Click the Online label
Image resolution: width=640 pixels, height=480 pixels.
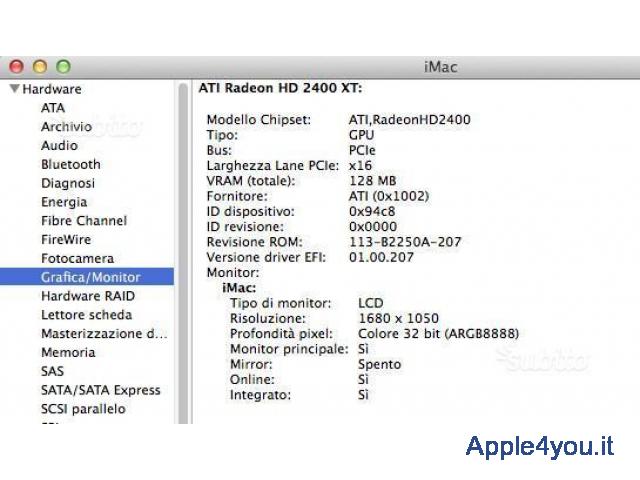tap(252, 380)
